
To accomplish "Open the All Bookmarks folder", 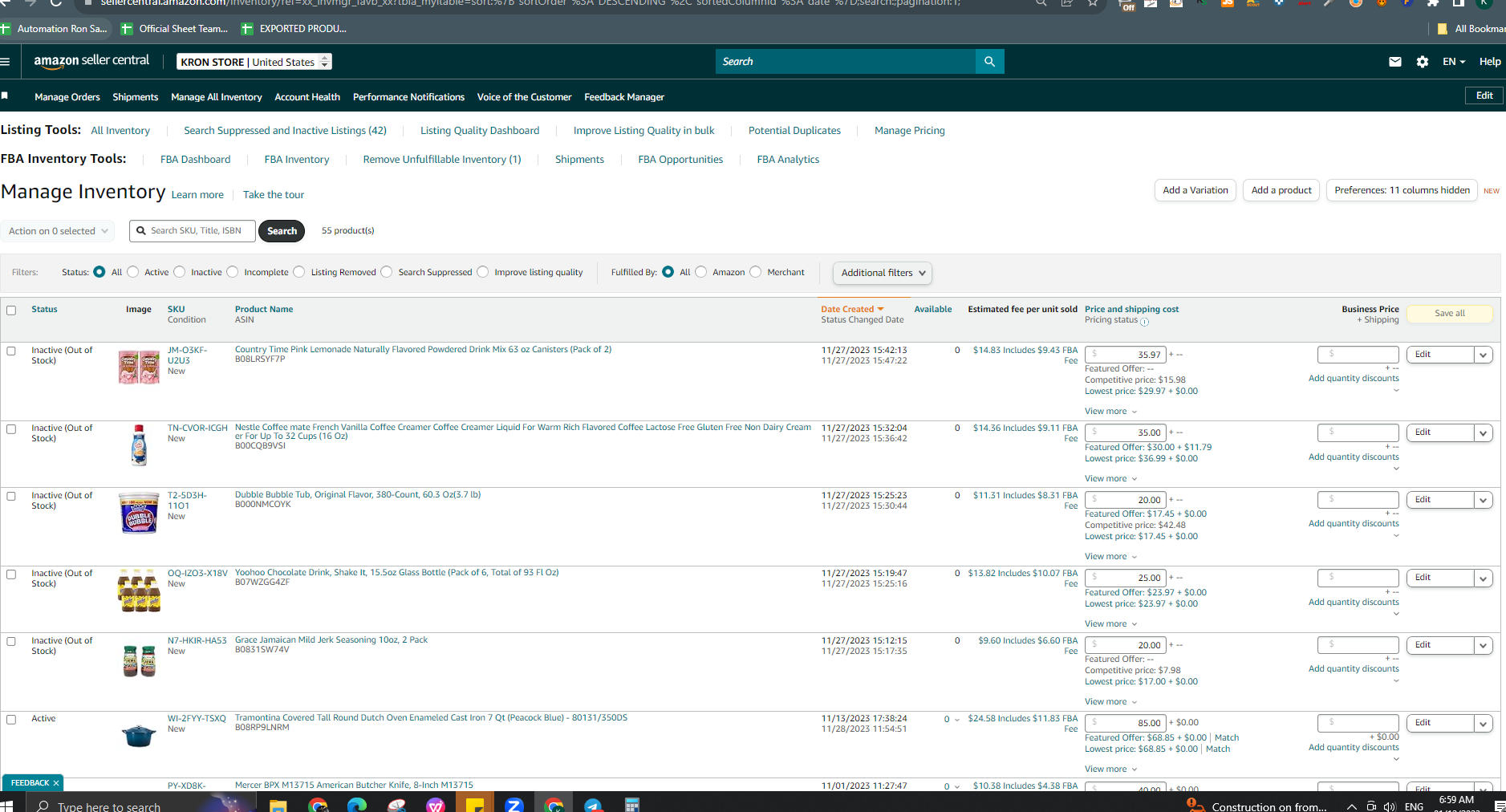I will [x=1471, y=29].
